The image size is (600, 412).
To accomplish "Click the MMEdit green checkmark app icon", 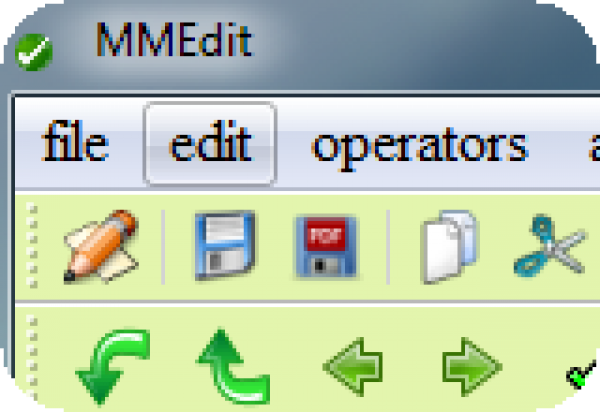I will (x=34, y=52).
